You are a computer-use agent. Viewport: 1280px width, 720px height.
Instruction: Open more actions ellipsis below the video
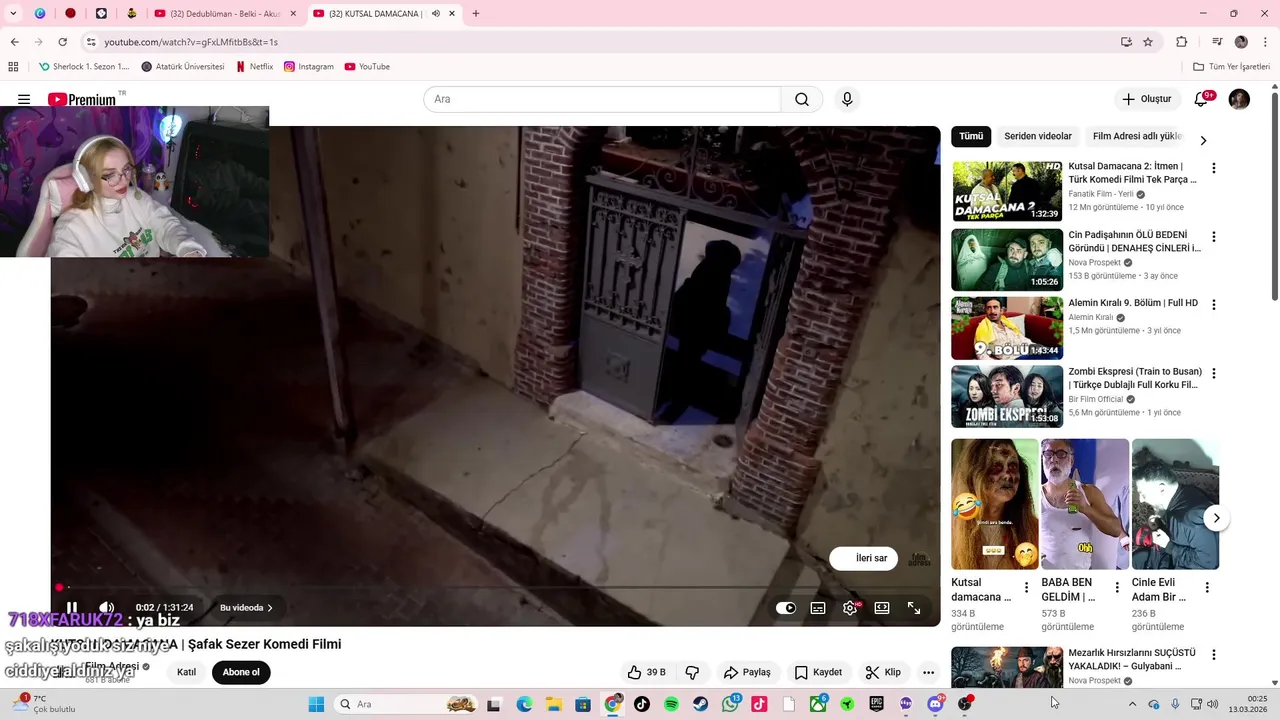pyautogui.click(x=928, y=672)
